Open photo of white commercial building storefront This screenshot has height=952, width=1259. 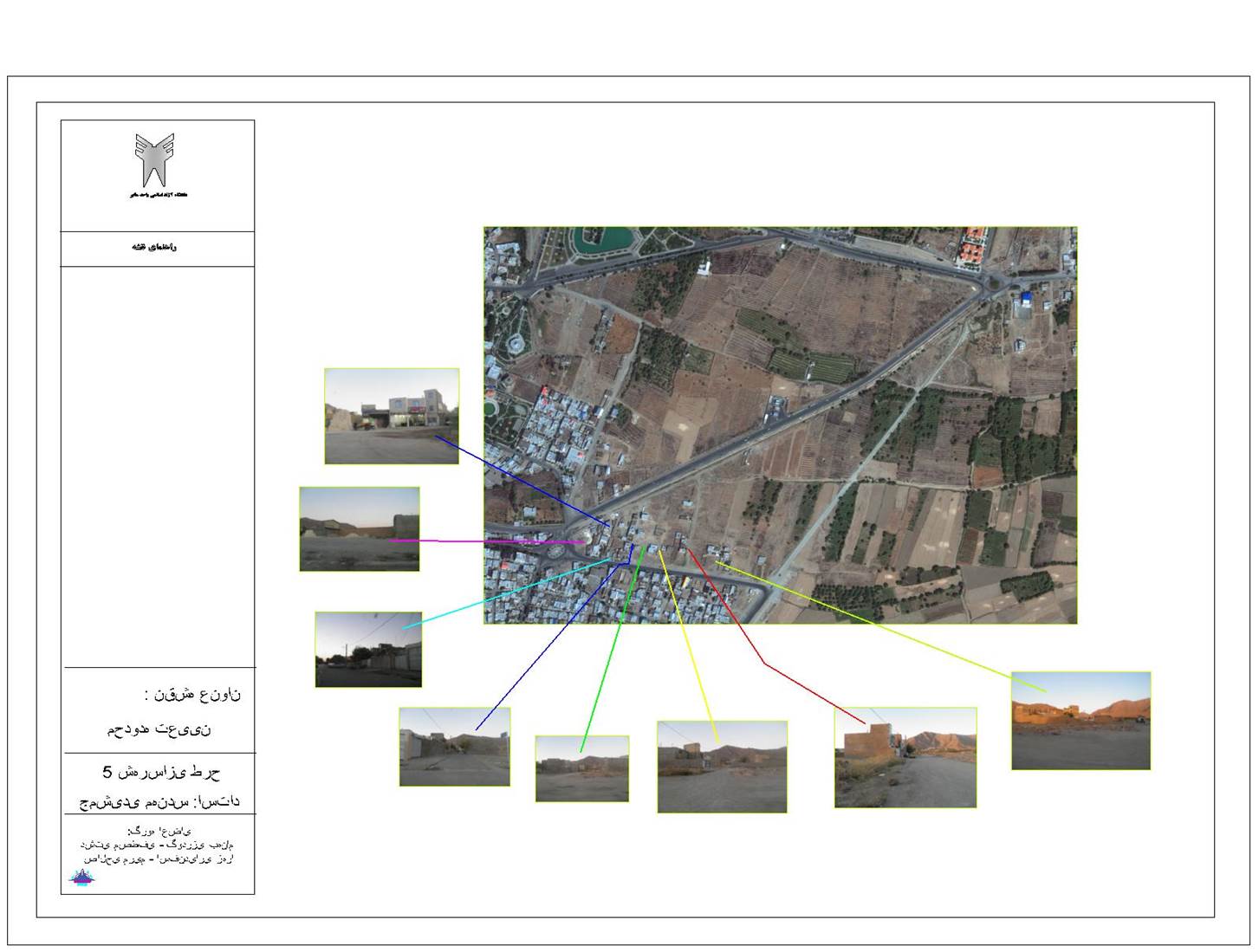[392, 416]
